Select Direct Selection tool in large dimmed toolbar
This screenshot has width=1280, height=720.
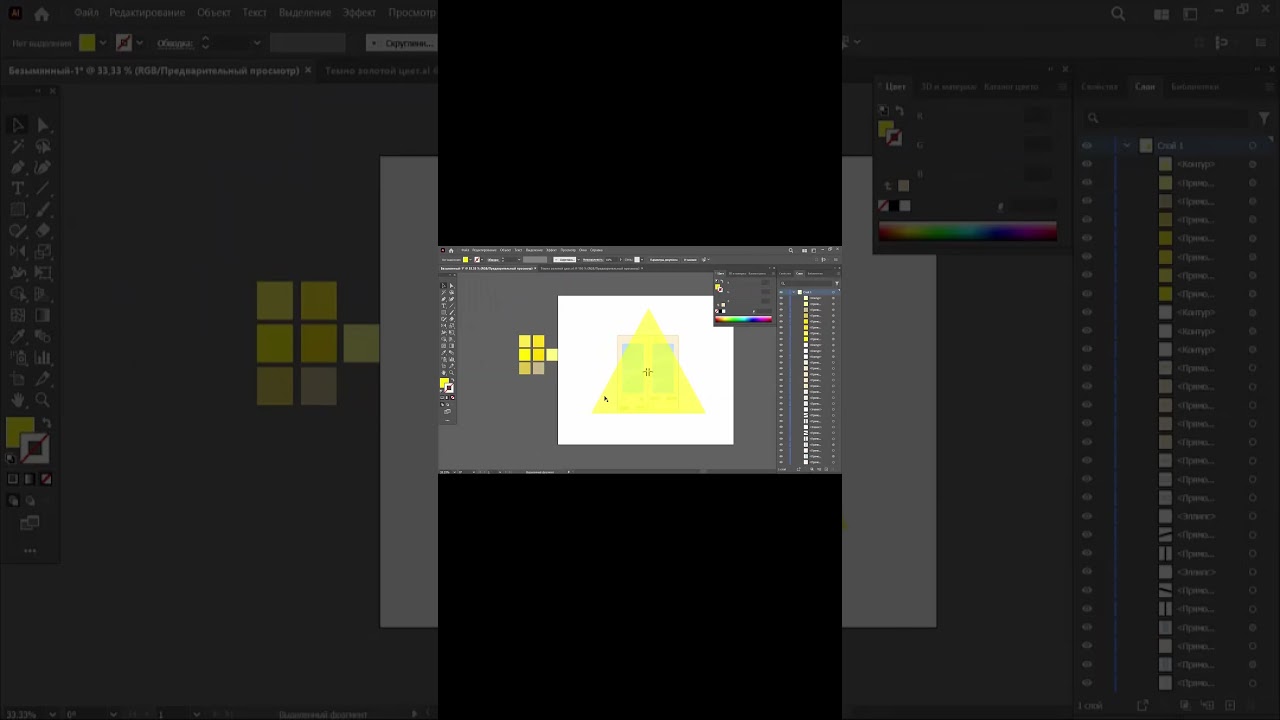(43, 125)
